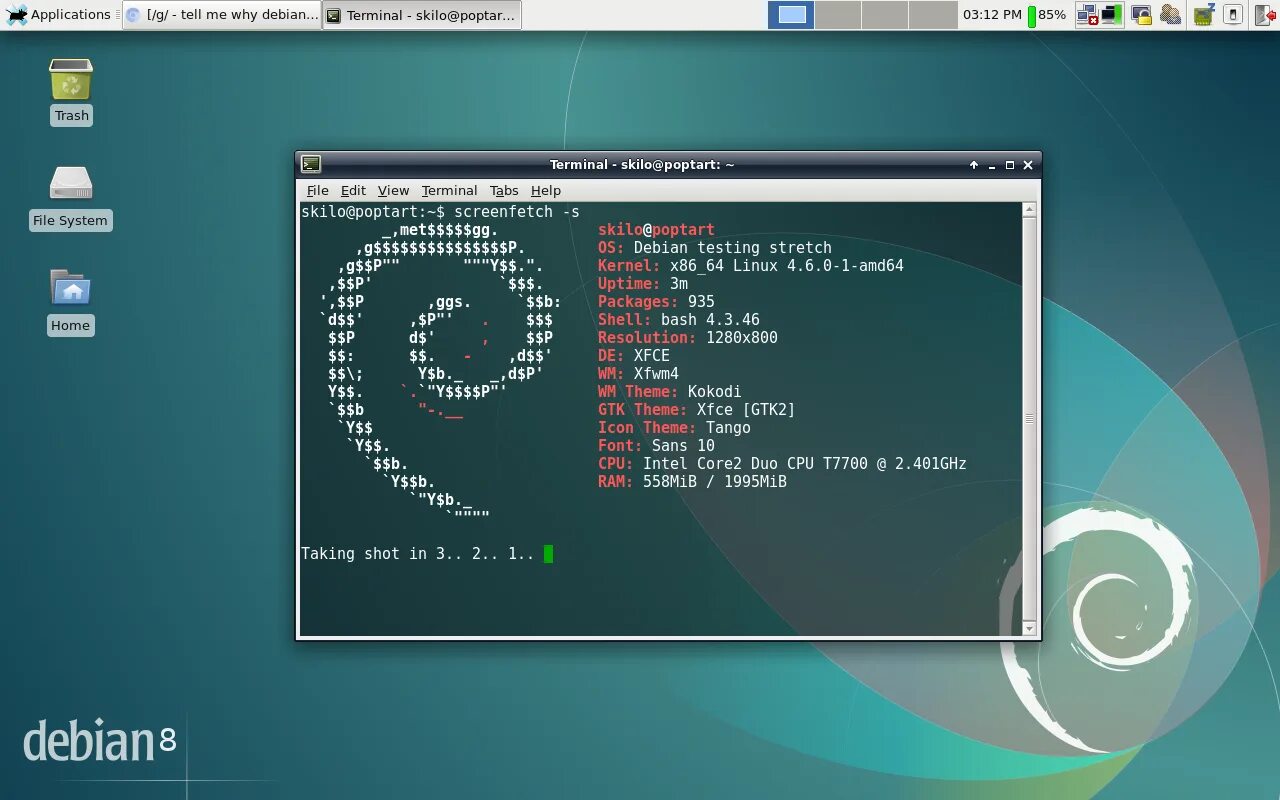1280x800 pixels.
Task: Click the 'Taking shot in 3.. 2.. 1..' line
Action: [417, 554]
